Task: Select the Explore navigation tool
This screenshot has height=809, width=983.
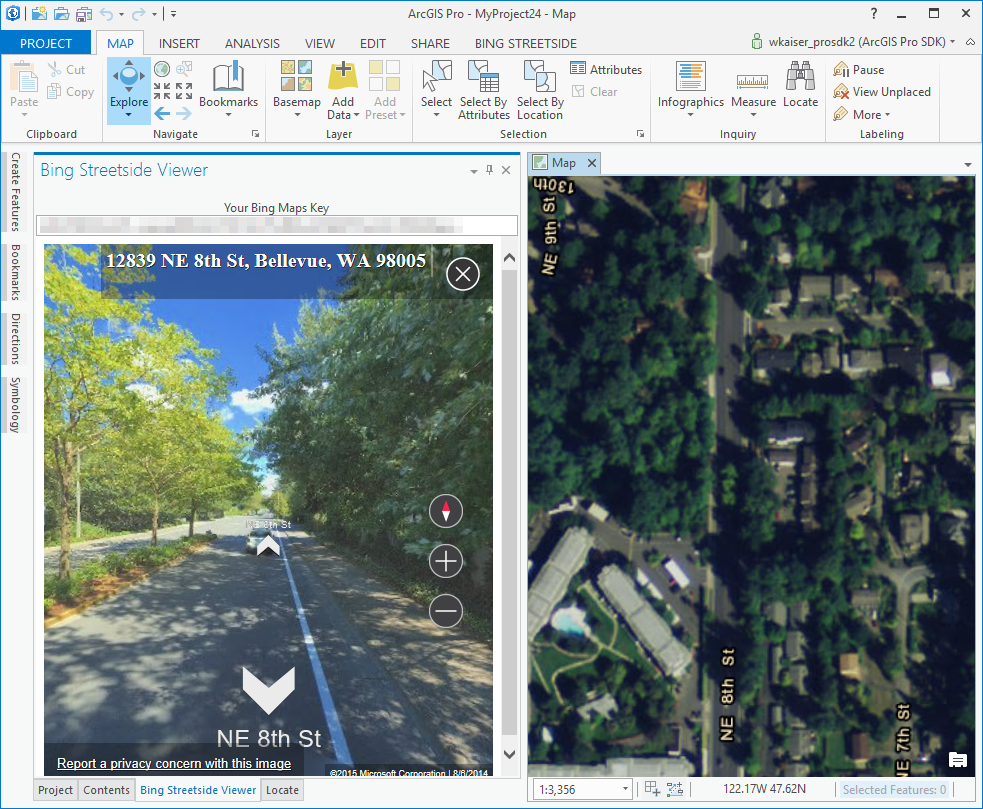Action: tap(129, 83)
